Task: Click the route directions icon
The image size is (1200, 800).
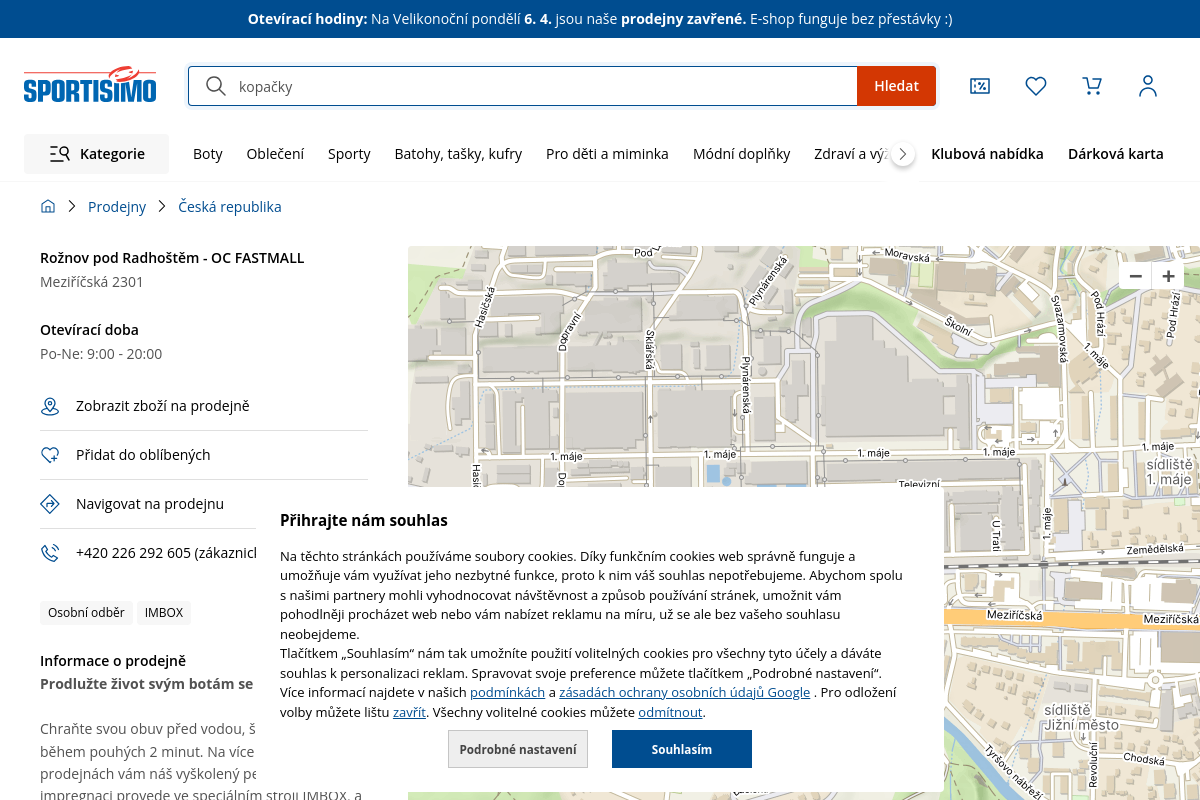Action: coord(50,504)
